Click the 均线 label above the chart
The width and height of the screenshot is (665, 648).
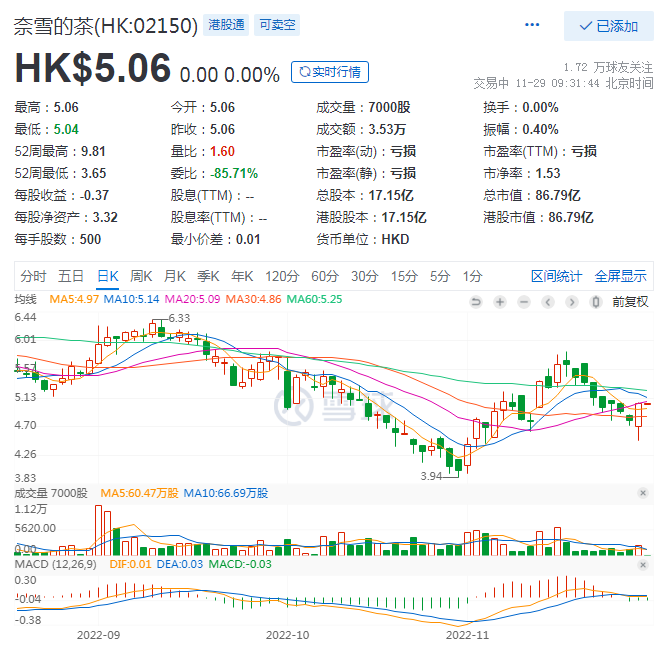point(25,299)
